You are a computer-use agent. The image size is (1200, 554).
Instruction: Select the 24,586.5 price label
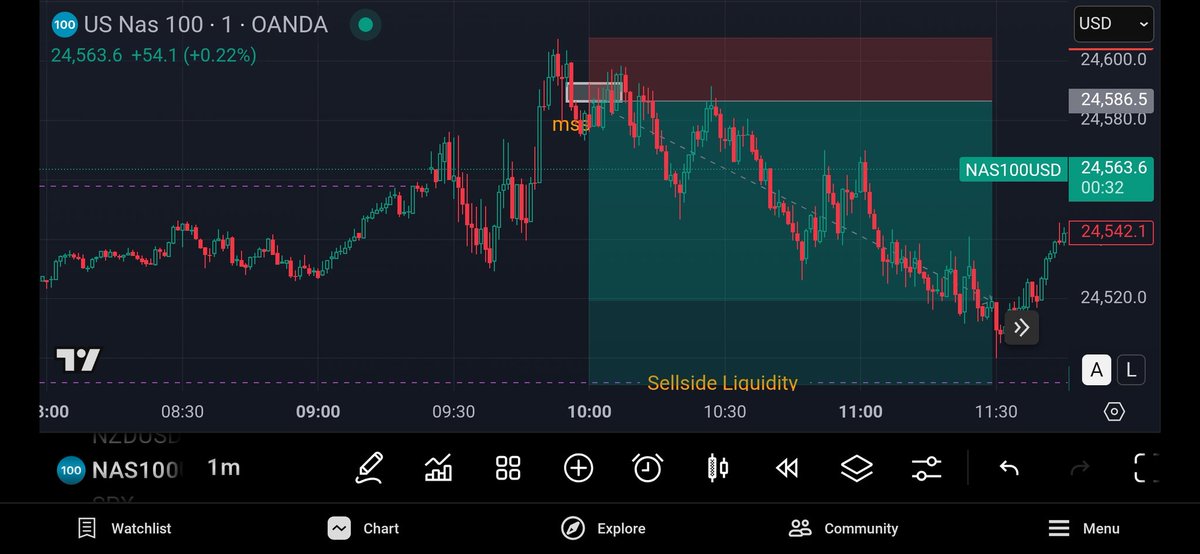pyautogui.click(x=1113, y=100)
